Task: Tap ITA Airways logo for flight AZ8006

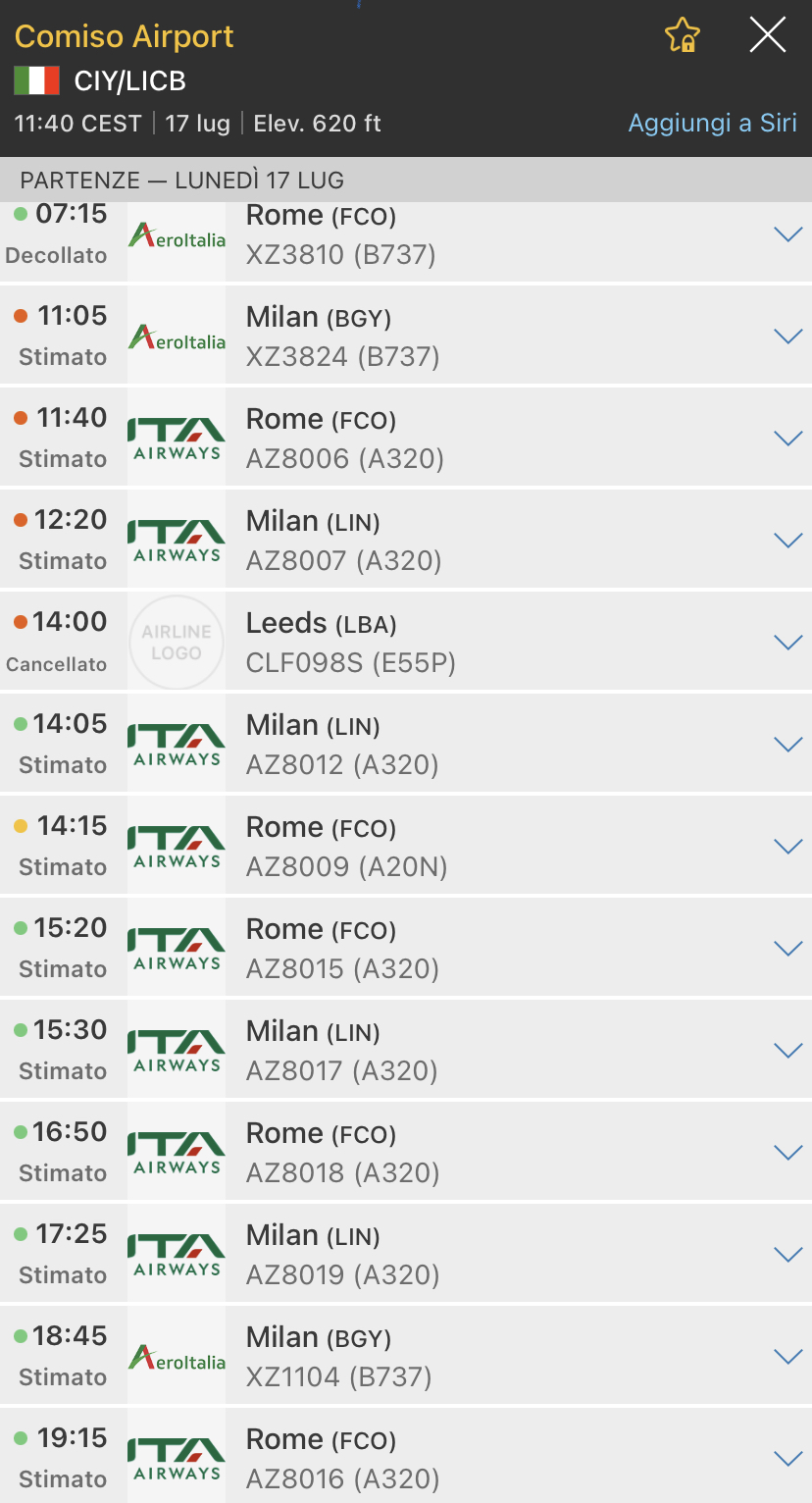Action: point(177,439)
